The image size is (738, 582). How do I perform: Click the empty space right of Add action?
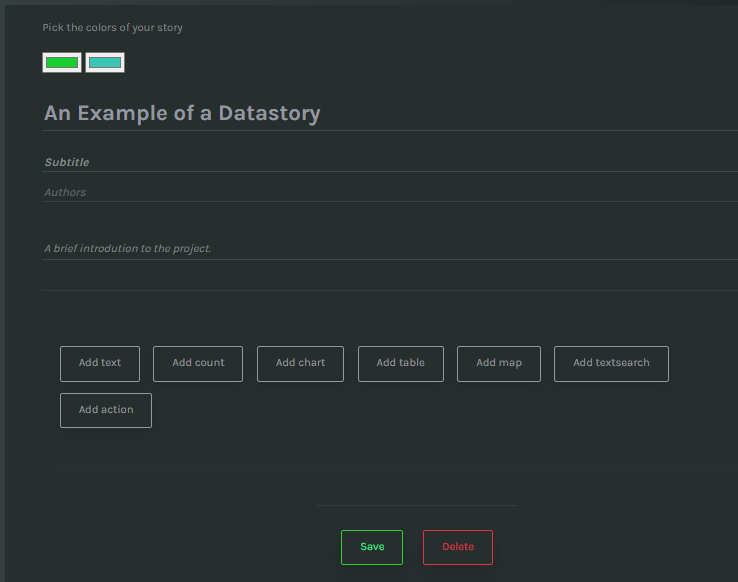400,410
